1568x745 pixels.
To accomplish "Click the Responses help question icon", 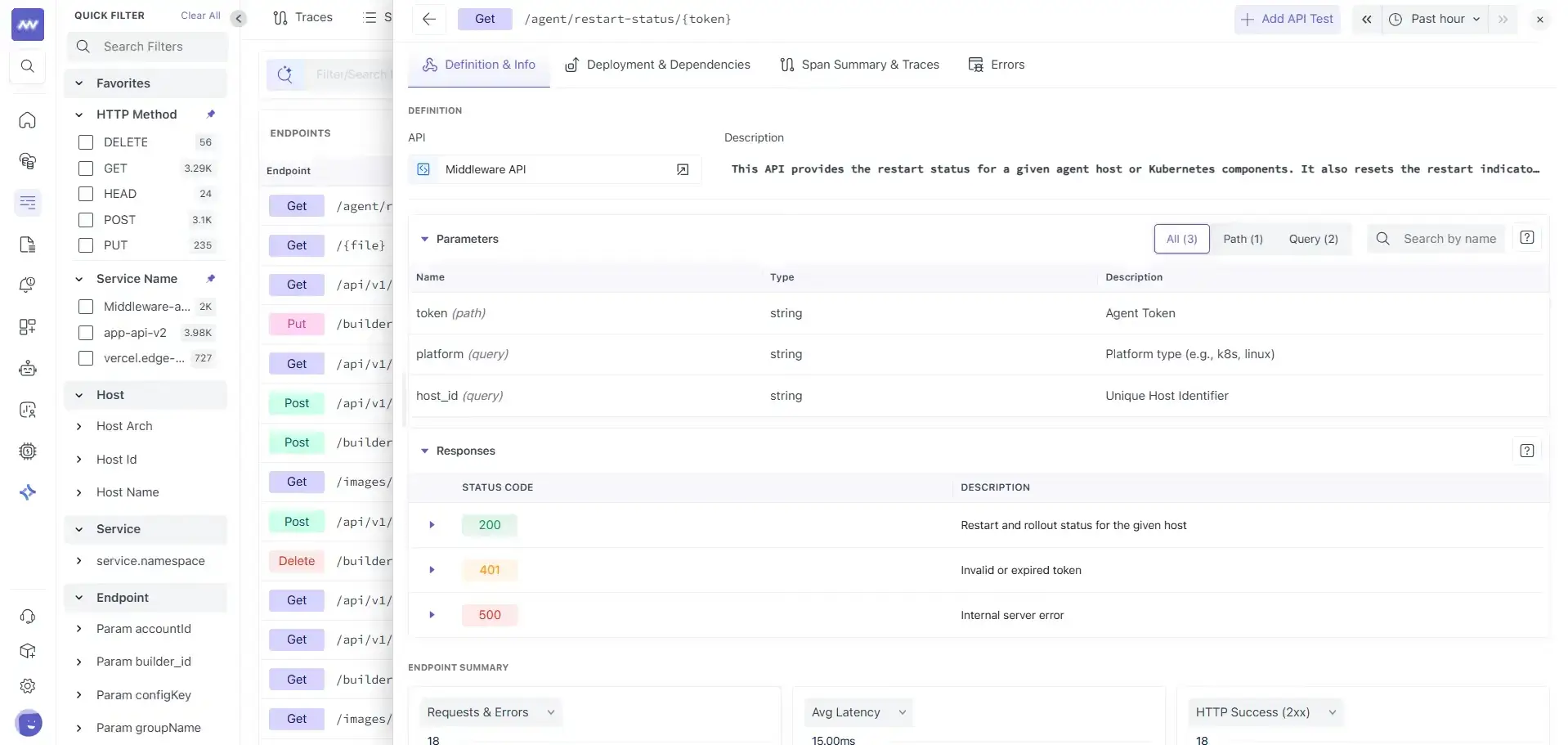I will click(x=1526, y=451).
